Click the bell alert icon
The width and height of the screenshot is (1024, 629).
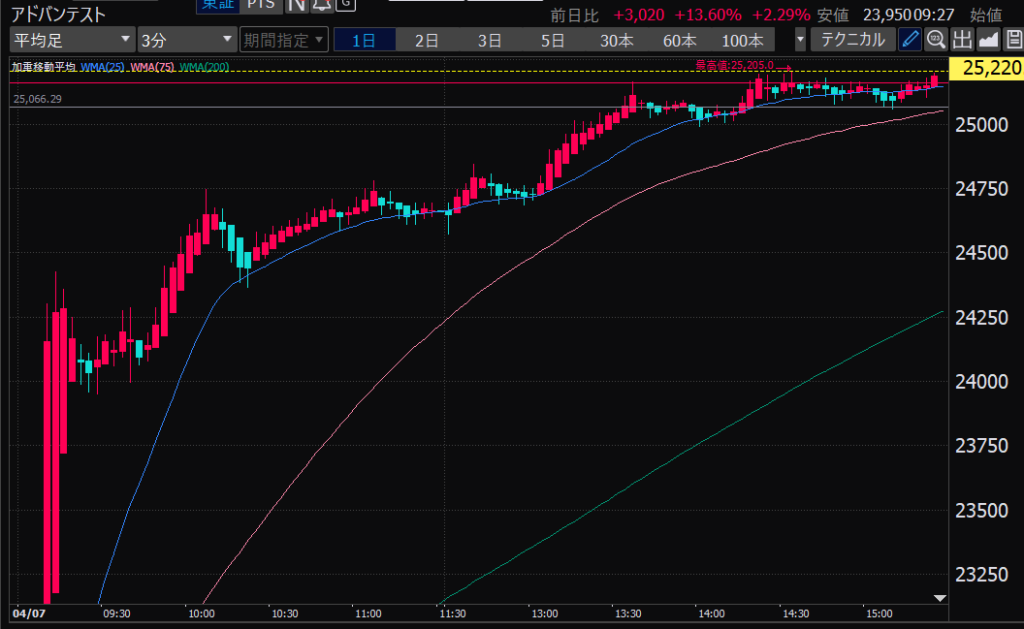320,4
